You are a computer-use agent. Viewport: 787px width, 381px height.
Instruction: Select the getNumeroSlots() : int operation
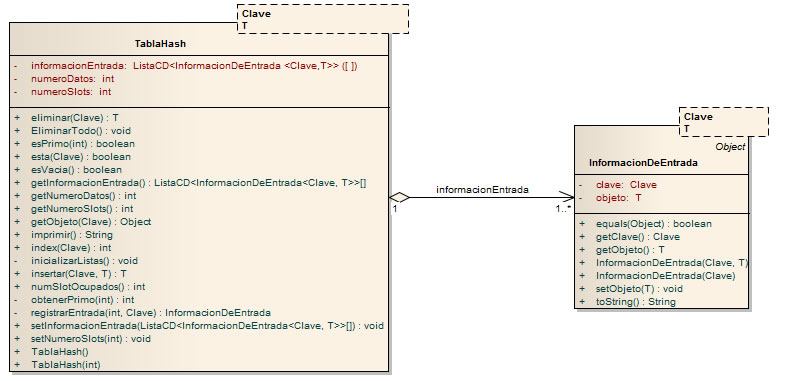pyautogui.click(x=82, y=209)
